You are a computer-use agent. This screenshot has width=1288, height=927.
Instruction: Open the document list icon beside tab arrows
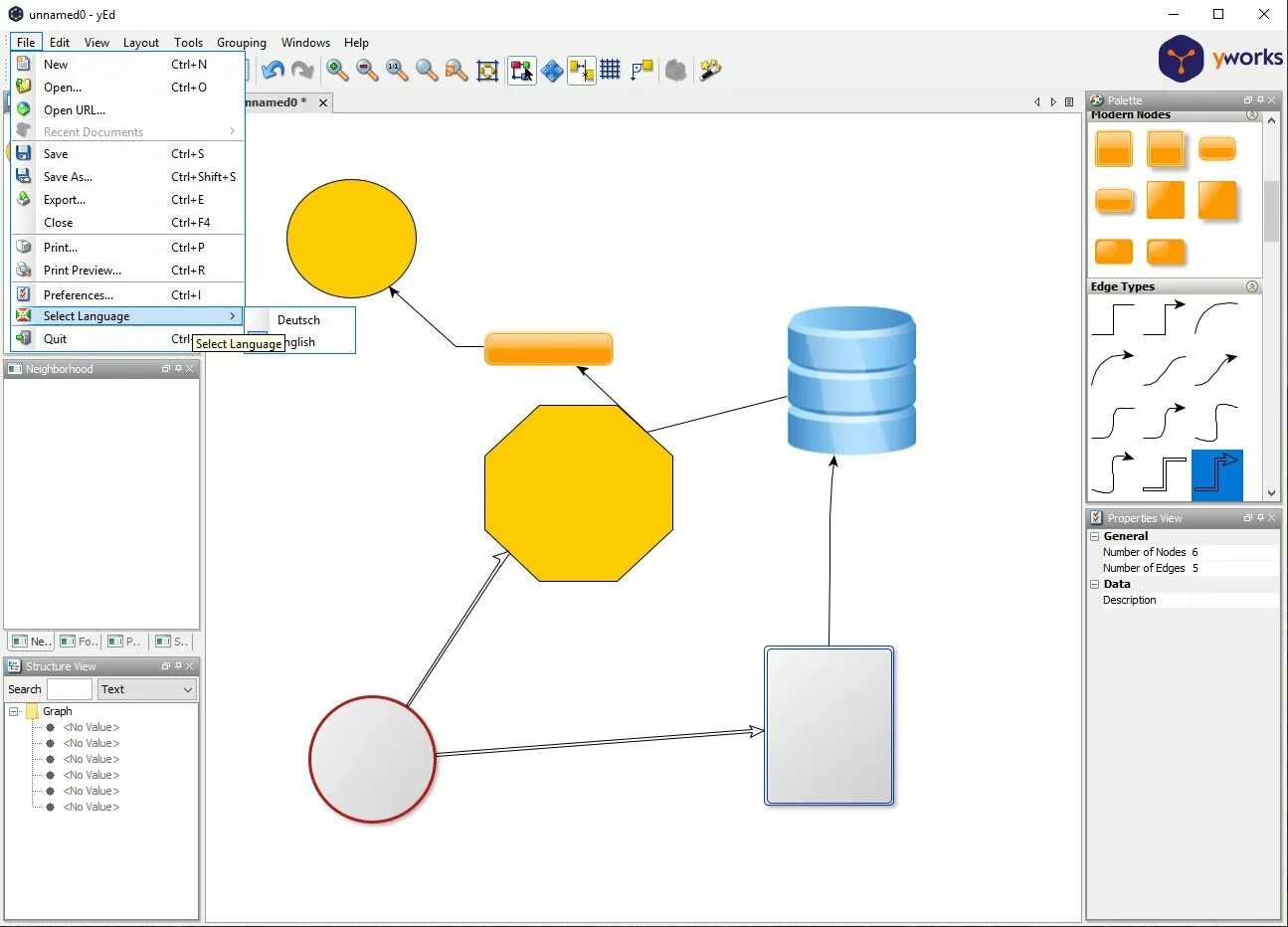[1069, 101]
